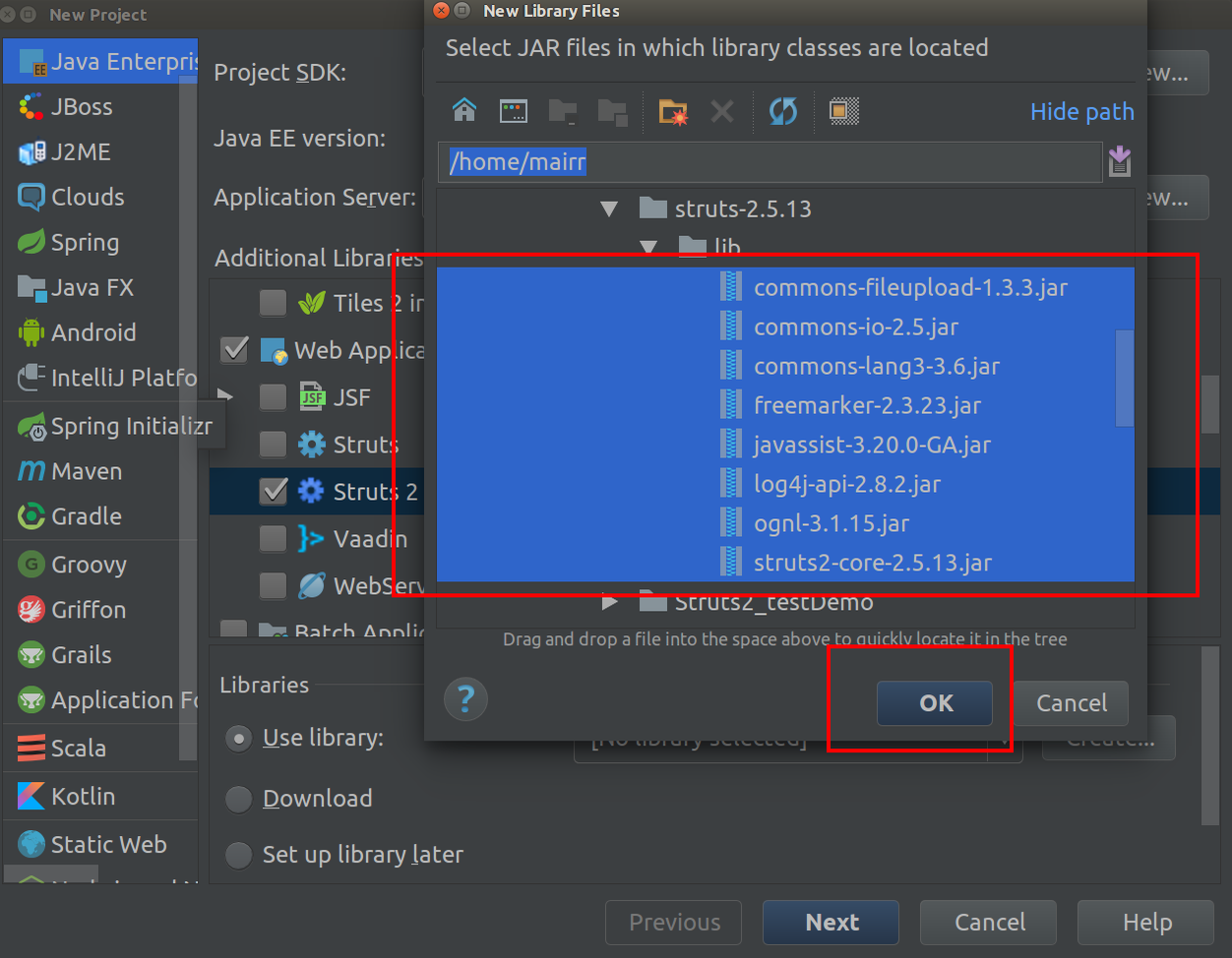The height and width of the screenshot is (958, 1232).
Task: Select Set up library later radio button
Action: coord(238,856)
